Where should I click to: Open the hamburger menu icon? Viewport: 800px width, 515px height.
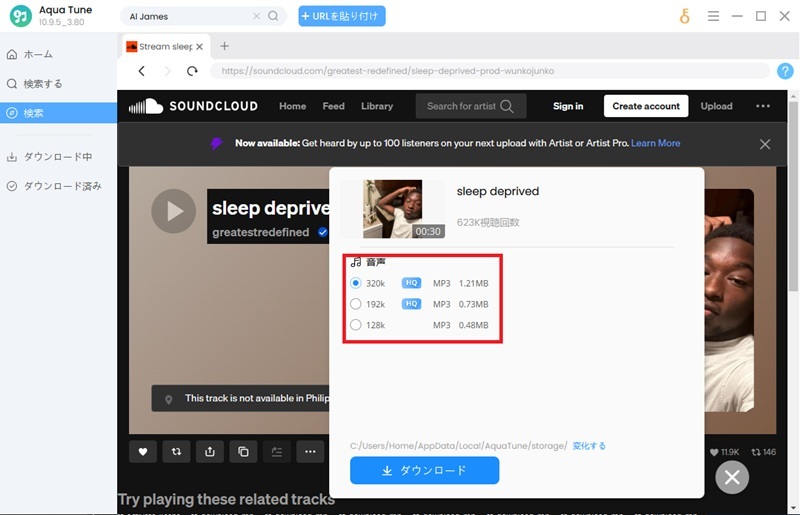pos(713,16)
